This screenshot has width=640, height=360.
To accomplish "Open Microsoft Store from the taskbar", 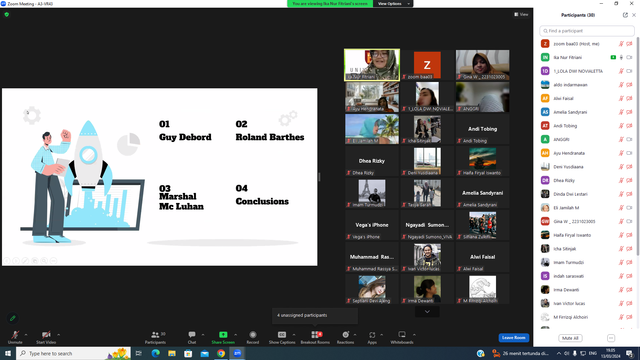I will pos(188,353).
